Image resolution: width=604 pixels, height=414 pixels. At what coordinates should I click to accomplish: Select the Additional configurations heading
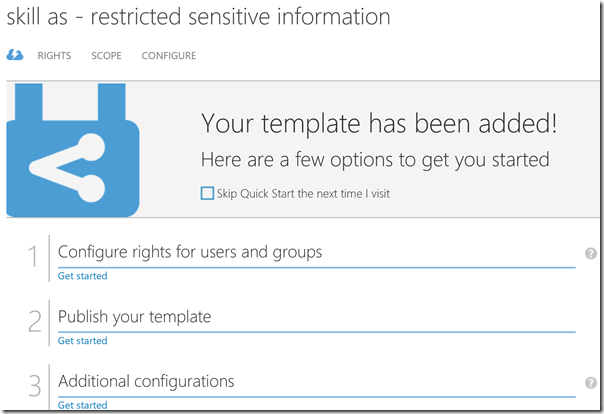point(146,381)
